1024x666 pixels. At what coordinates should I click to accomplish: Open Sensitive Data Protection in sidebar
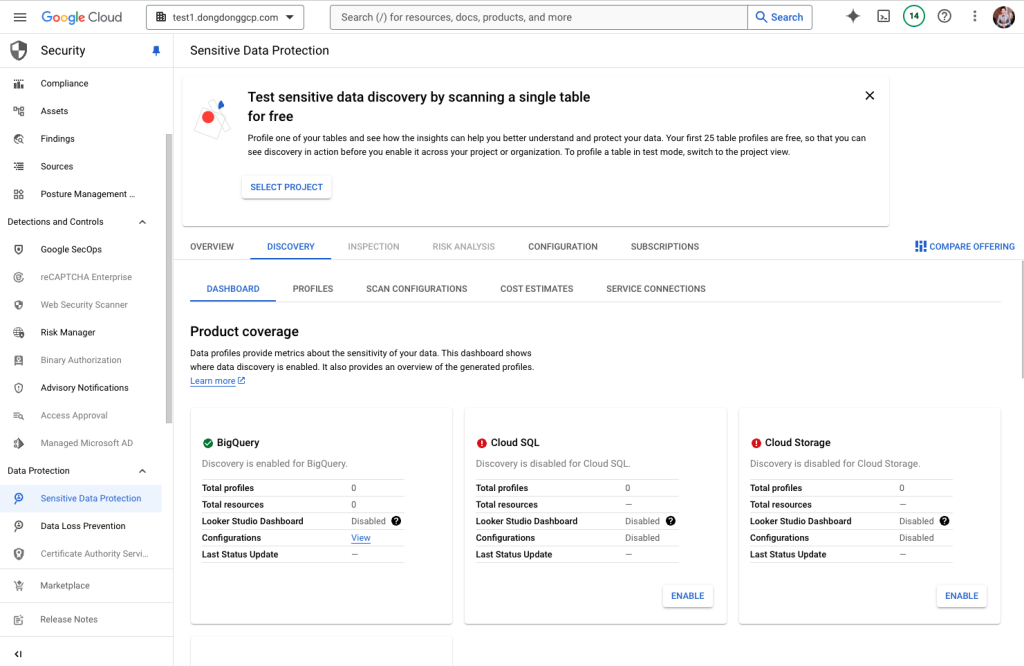pos(81,498)
